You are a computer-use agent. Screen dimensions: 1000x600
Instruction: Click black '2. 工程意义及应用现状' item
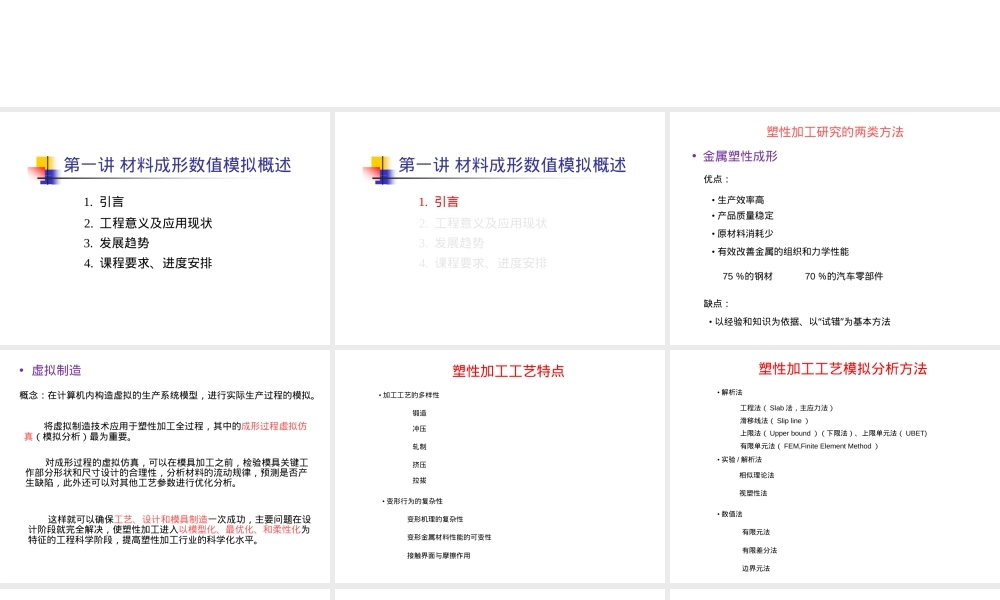click(x=148, y=223)
